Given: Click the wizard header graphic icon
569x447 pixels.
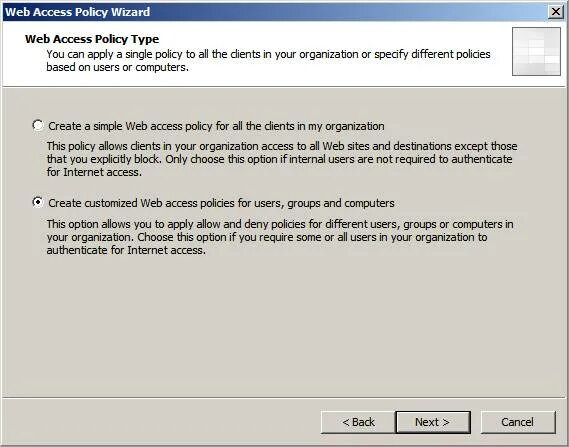Looking at the screenshot, I should [536, 52].
